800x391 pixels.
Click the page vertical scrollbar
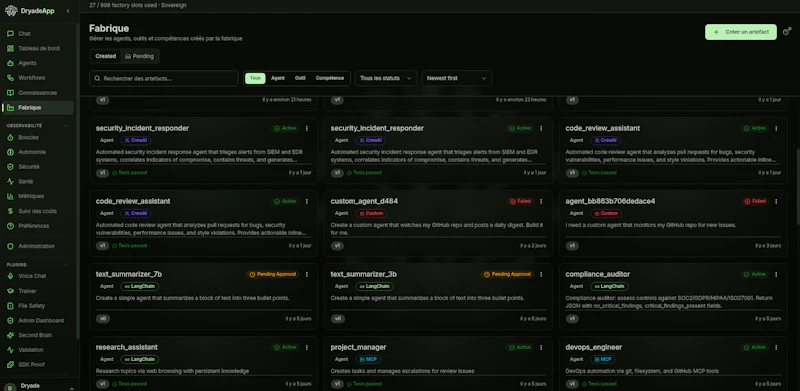click(797, 186)
